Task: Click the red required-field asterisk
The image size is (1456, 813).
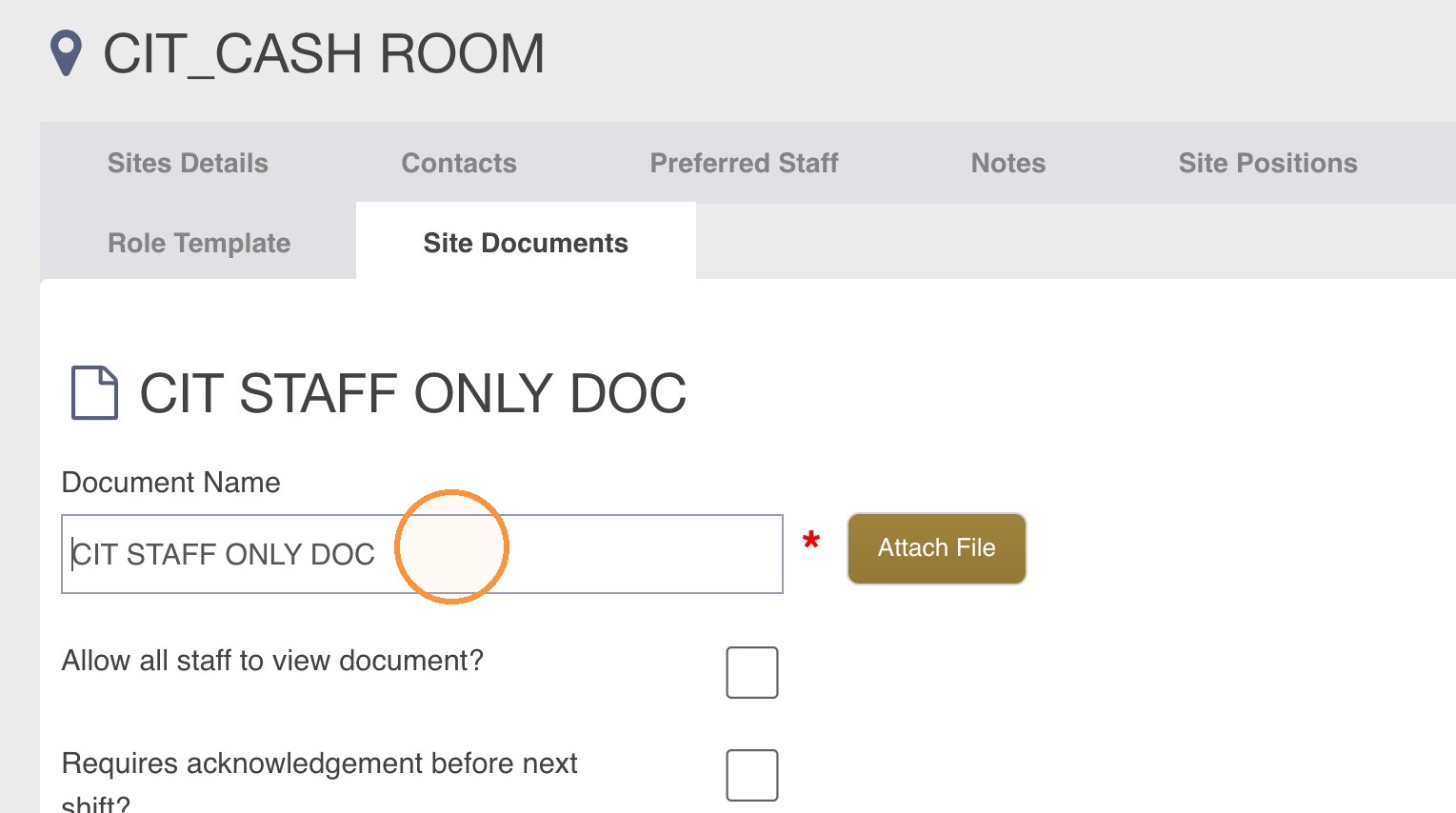Action: [x=811, y=542]
